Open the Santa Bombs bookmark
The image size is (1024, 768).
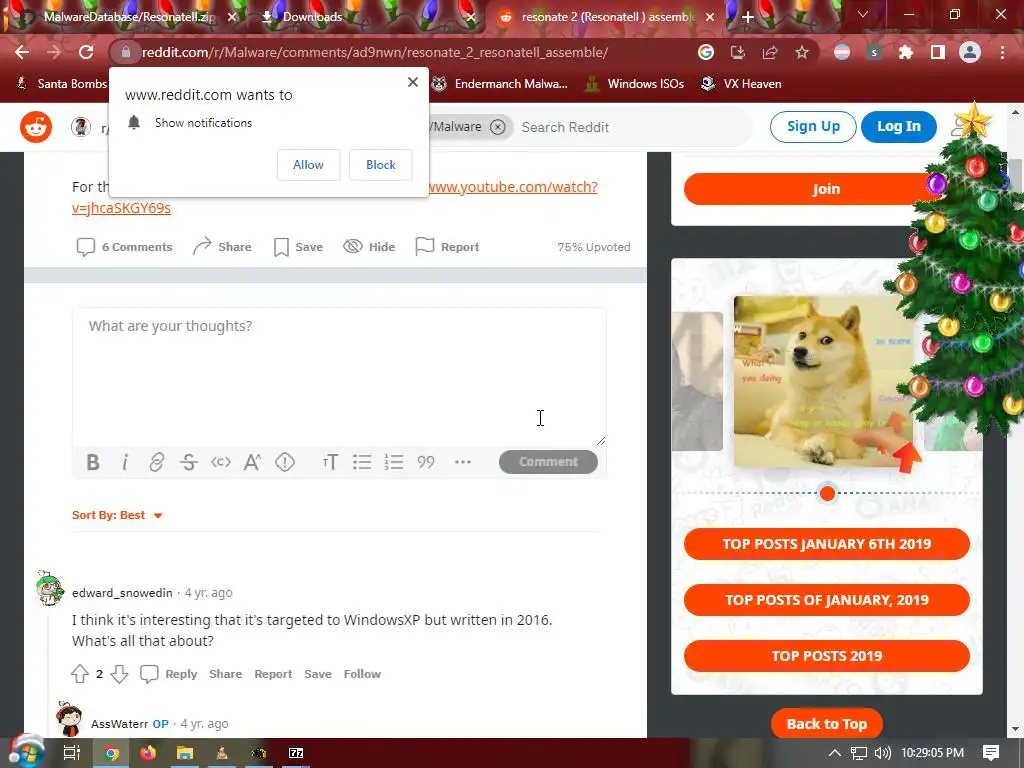pyautogui.click(x=61, y=84)
